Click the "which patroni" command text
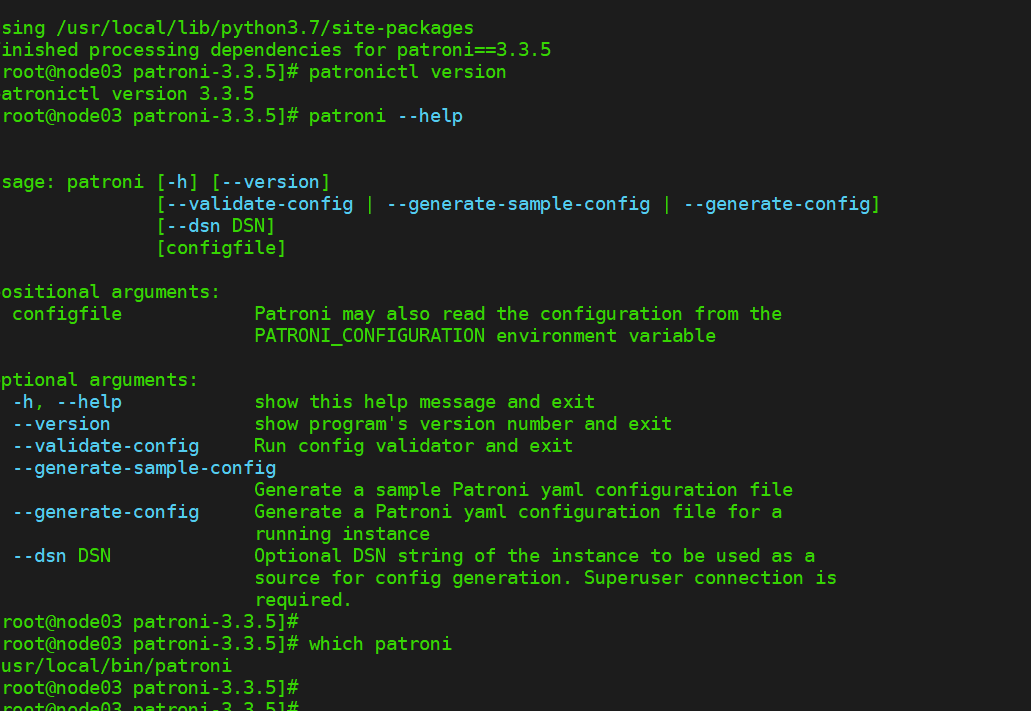This screenshot has width=1031, height=711. click(x=380, y=644)
